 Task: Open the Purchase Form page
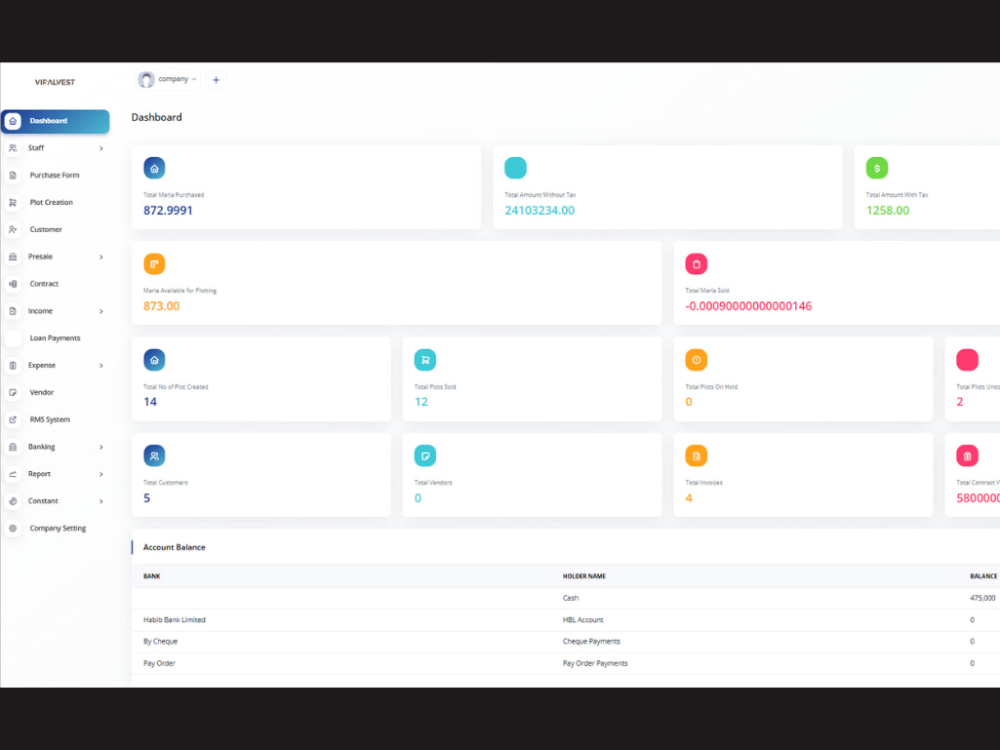(x=54, y=175)
